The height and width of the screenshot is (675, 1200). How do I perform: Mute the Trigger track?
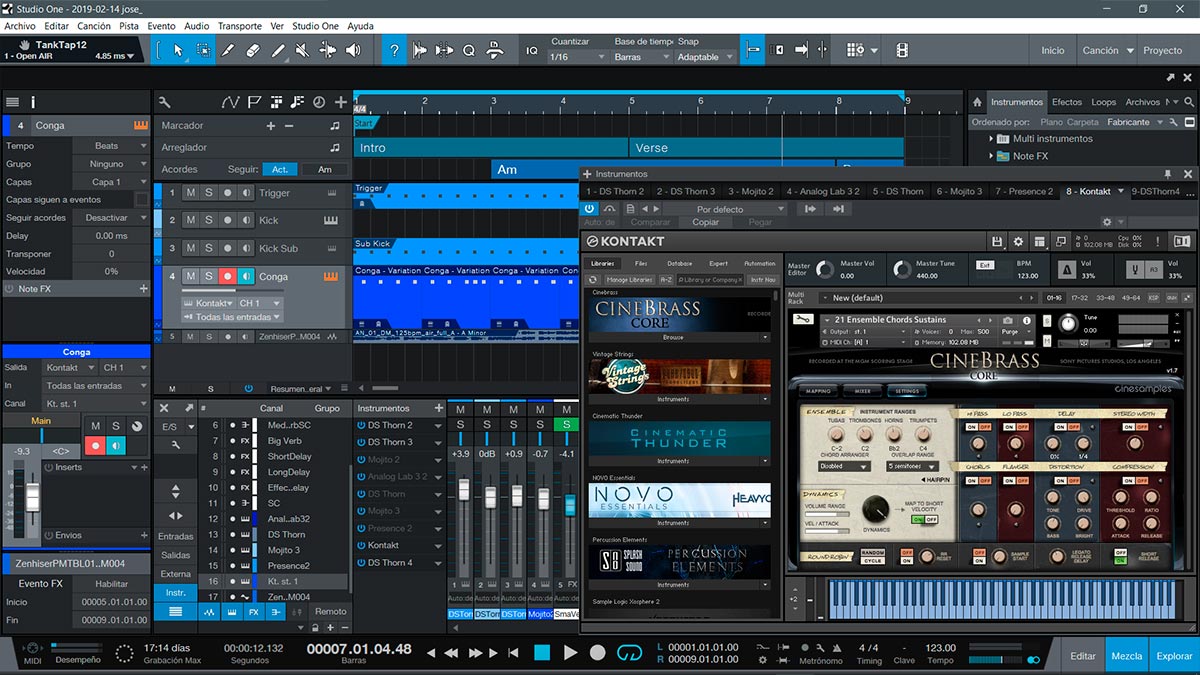(190, 193)
